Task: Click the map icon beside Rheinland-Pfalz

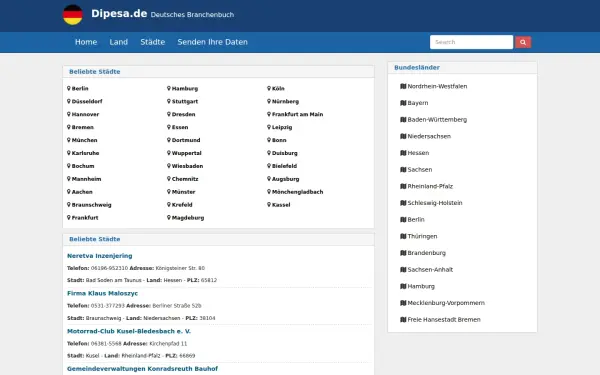Action: [403, 186]
